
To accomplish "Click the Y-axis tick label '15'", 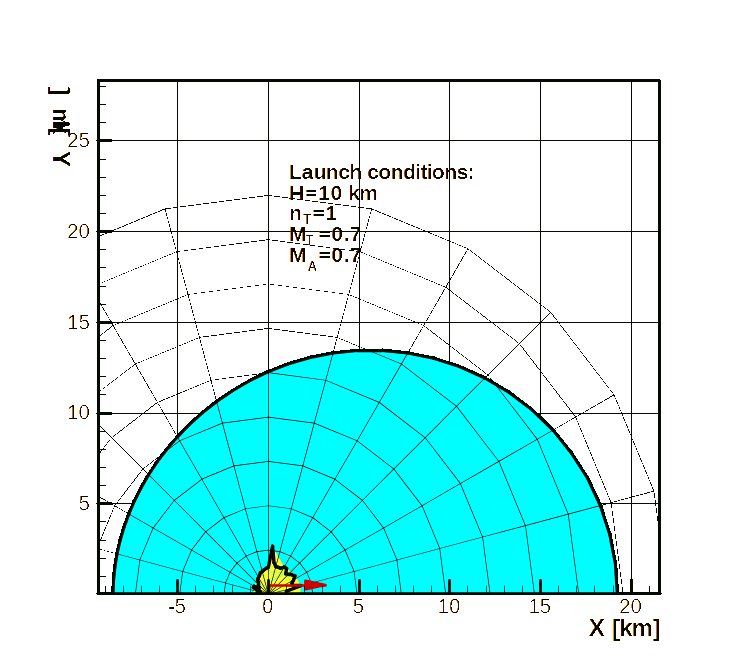I will pos(78,322).
